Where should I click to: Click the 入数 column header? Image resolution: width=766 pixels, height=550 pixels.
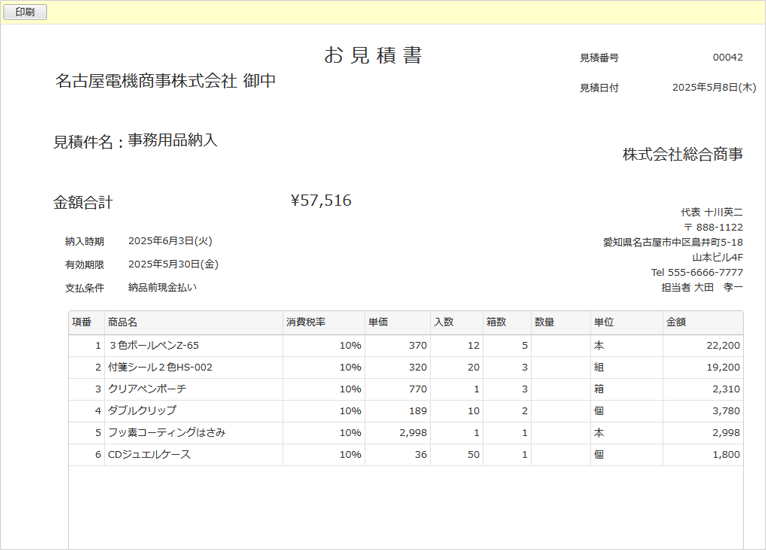pos(444,322)
